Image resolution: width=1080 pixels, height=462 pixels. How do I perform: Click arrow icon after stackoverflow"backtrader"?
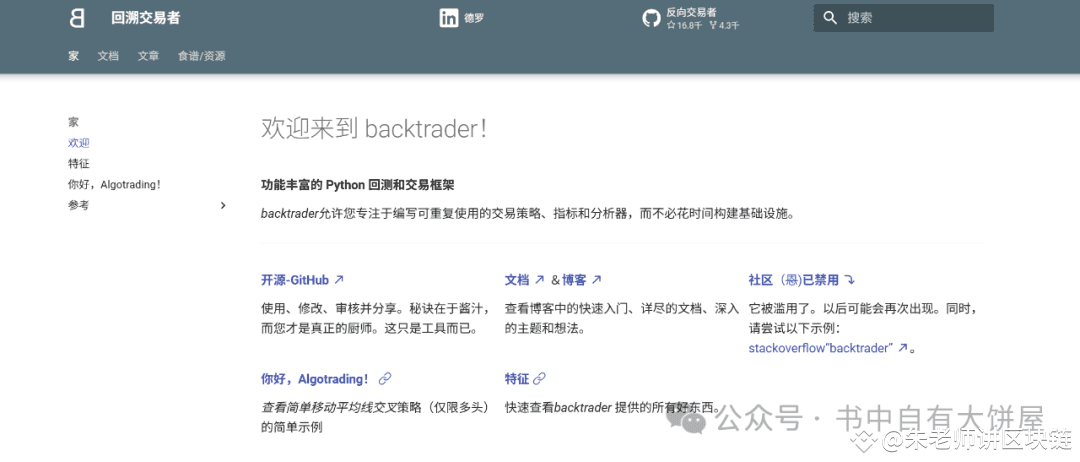click(903, 348)
